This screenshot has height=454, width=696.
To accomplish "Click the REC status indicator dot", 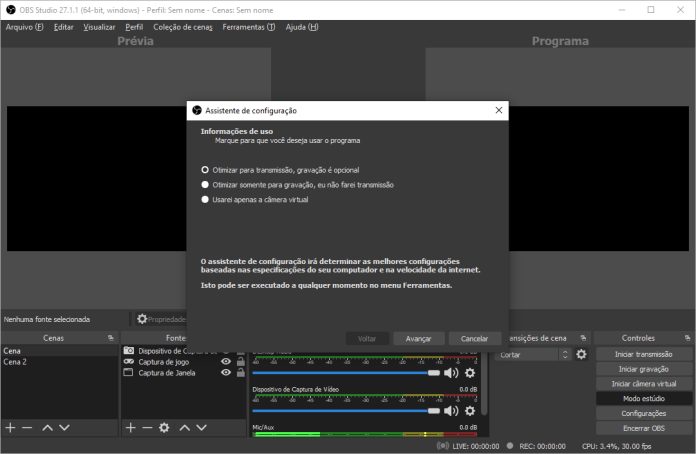I will click(x=510, y=446).
